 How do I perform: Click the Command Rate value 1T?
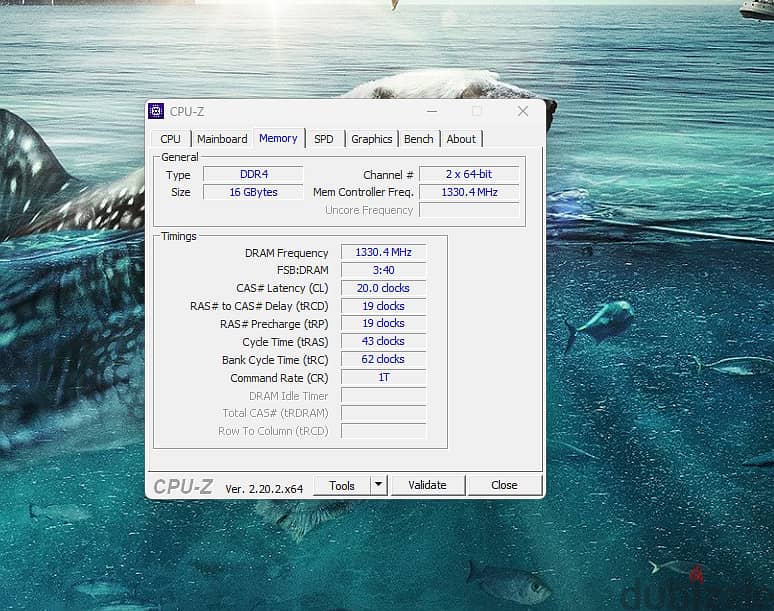coord(384,378)
